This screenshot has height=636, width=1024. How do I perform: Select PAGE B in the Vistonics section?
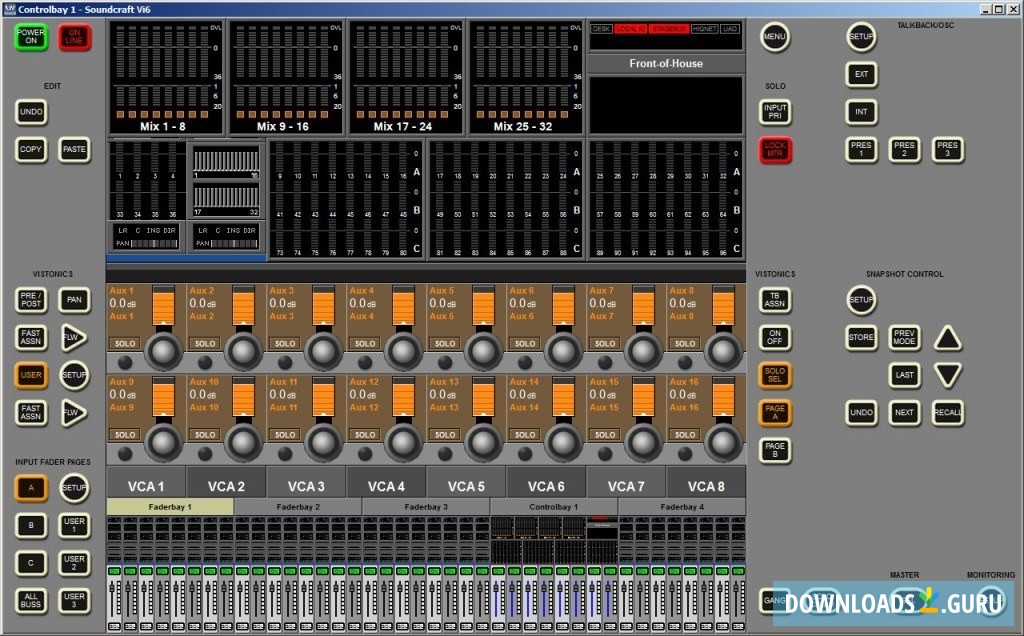(775, 451)
